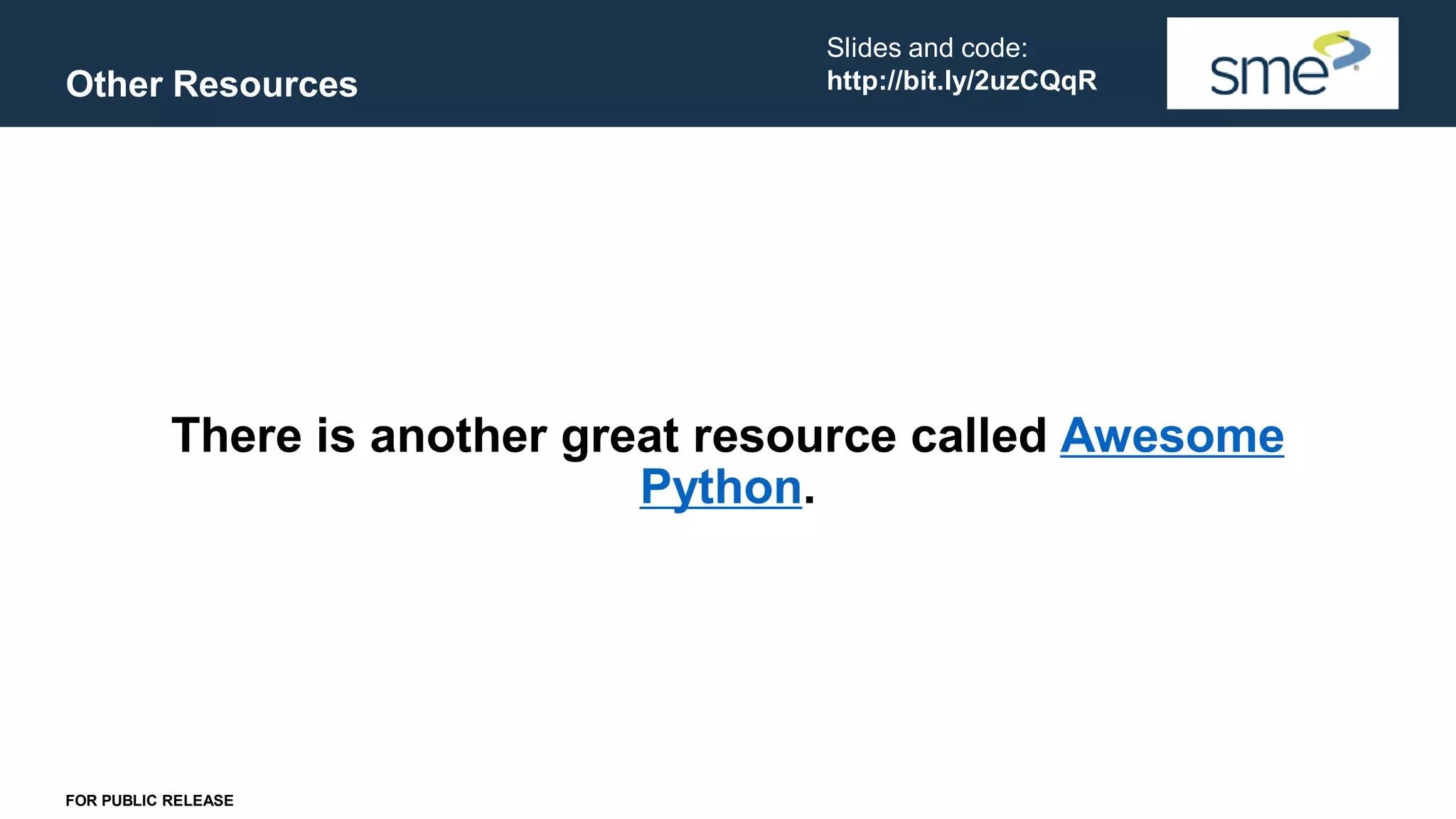Select the 'Other Resources' slide title
The height and width of the screenshot is (819, 1456).
tap(212, 84)
